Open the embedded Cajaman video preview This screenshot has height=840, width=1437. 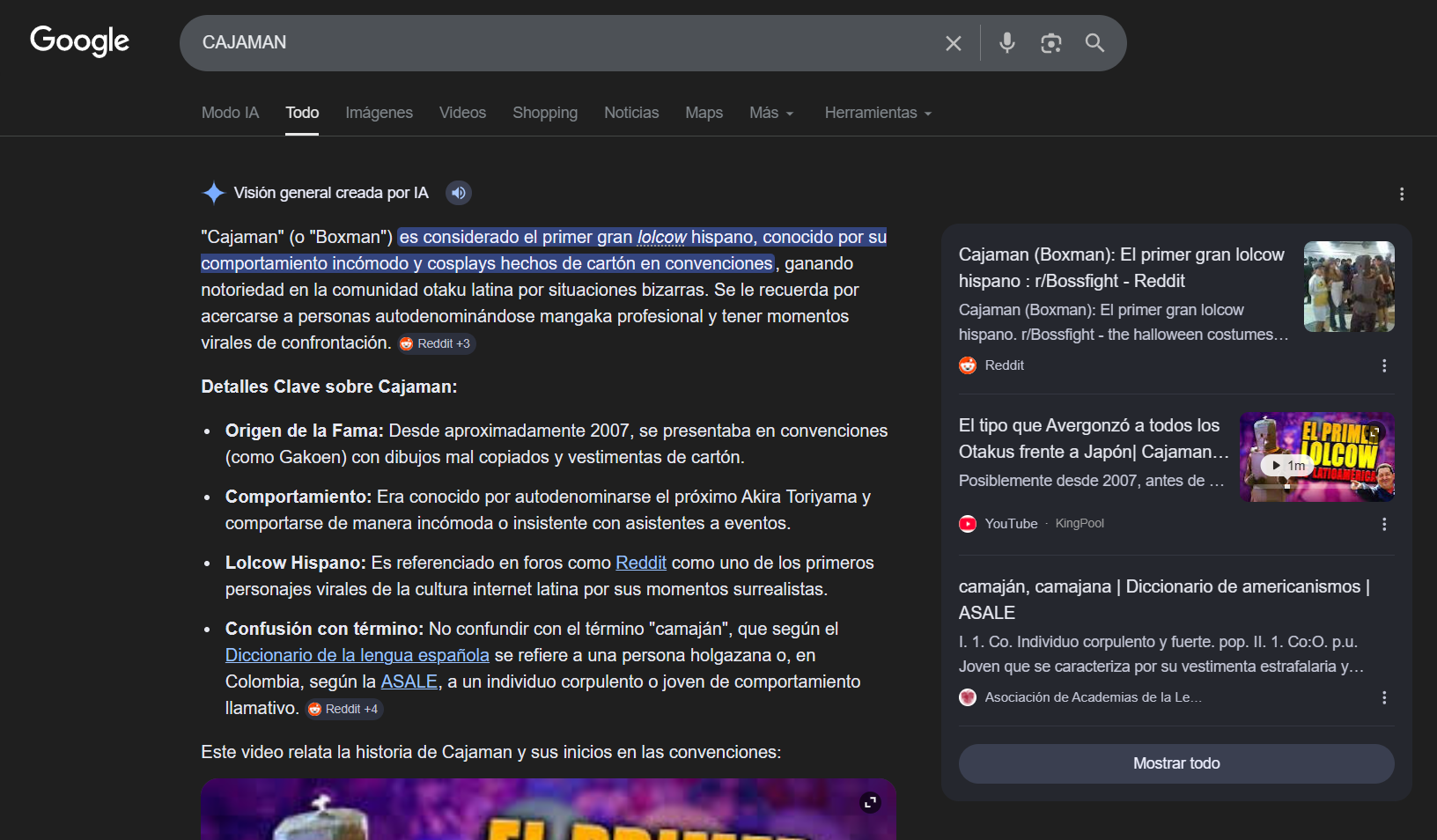tap(548, 810)
